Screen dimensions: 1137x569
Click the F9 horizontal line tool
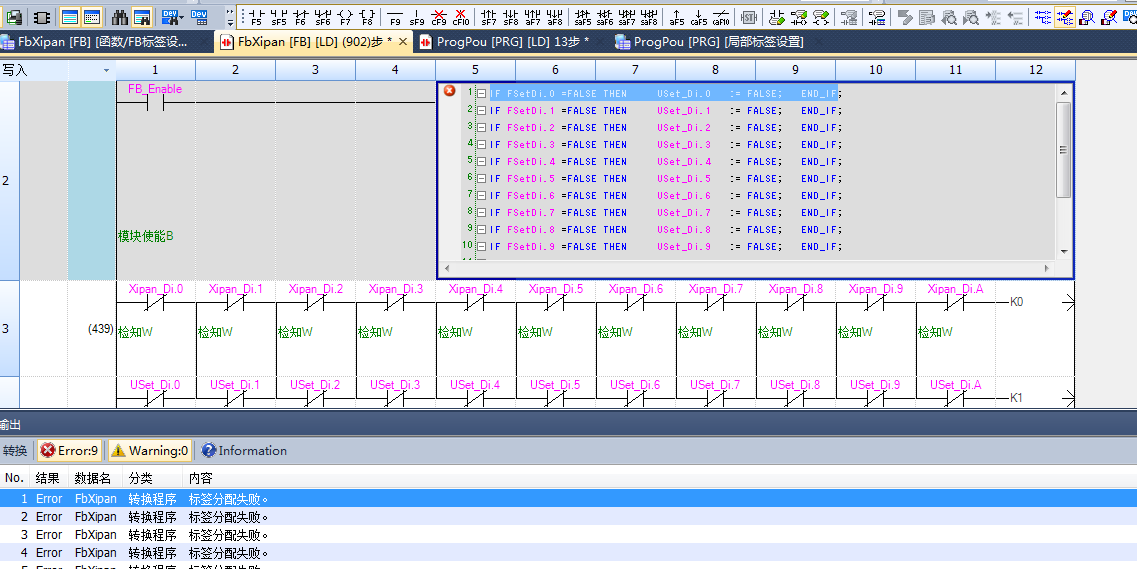tap(395, 17)
